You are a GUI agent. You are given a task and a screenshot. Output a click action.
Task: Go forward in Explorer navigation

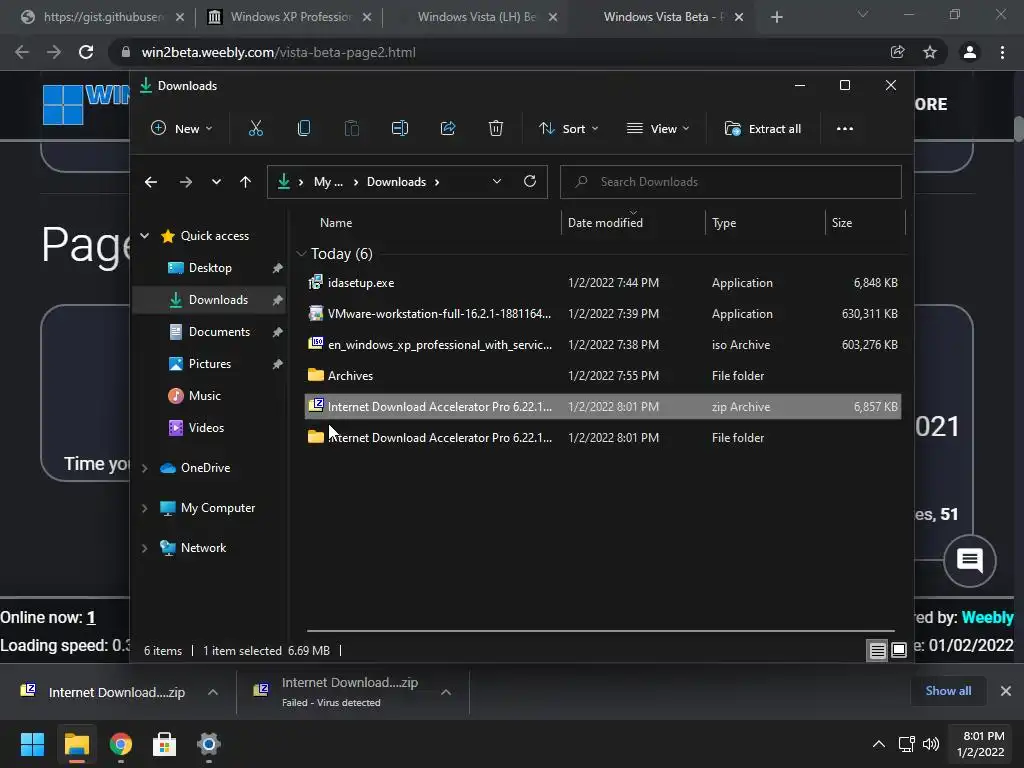[x=186, y=182]
